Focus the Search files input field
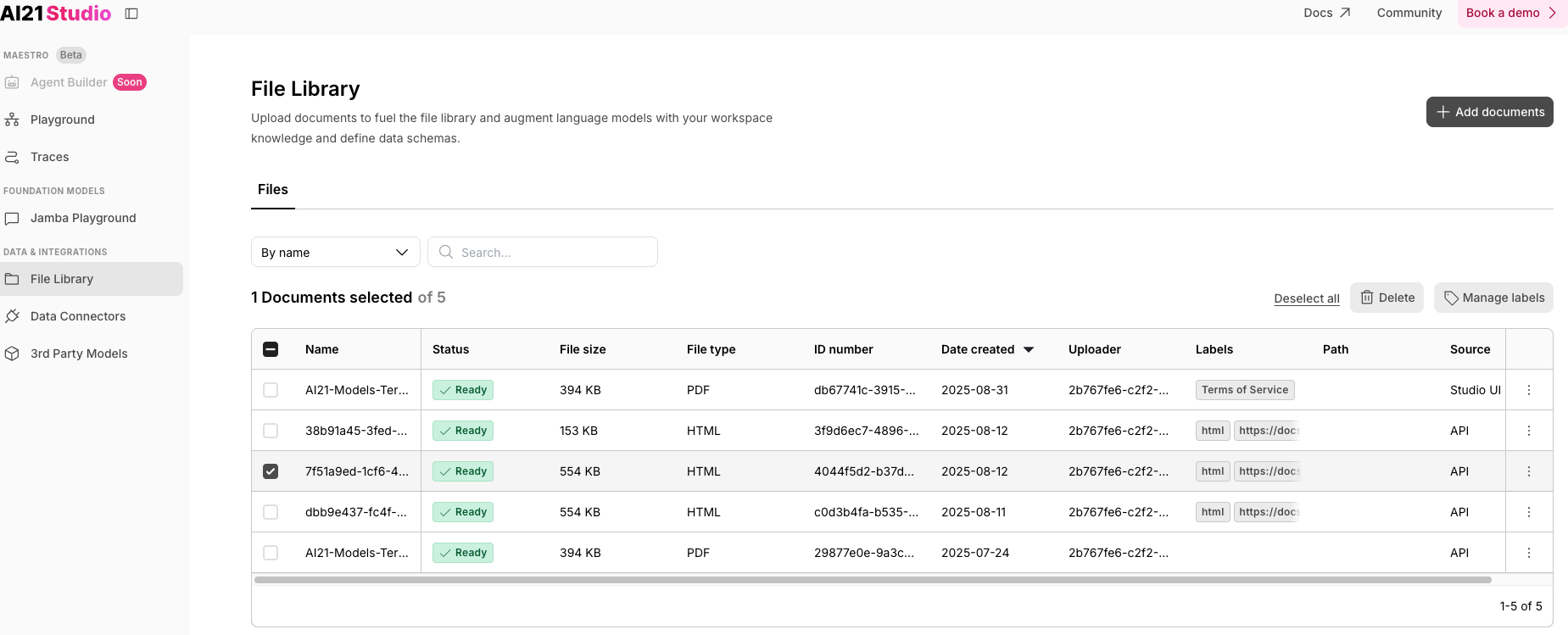The width and height of the screenshot is (1568, 635). [x=543, y=252]
